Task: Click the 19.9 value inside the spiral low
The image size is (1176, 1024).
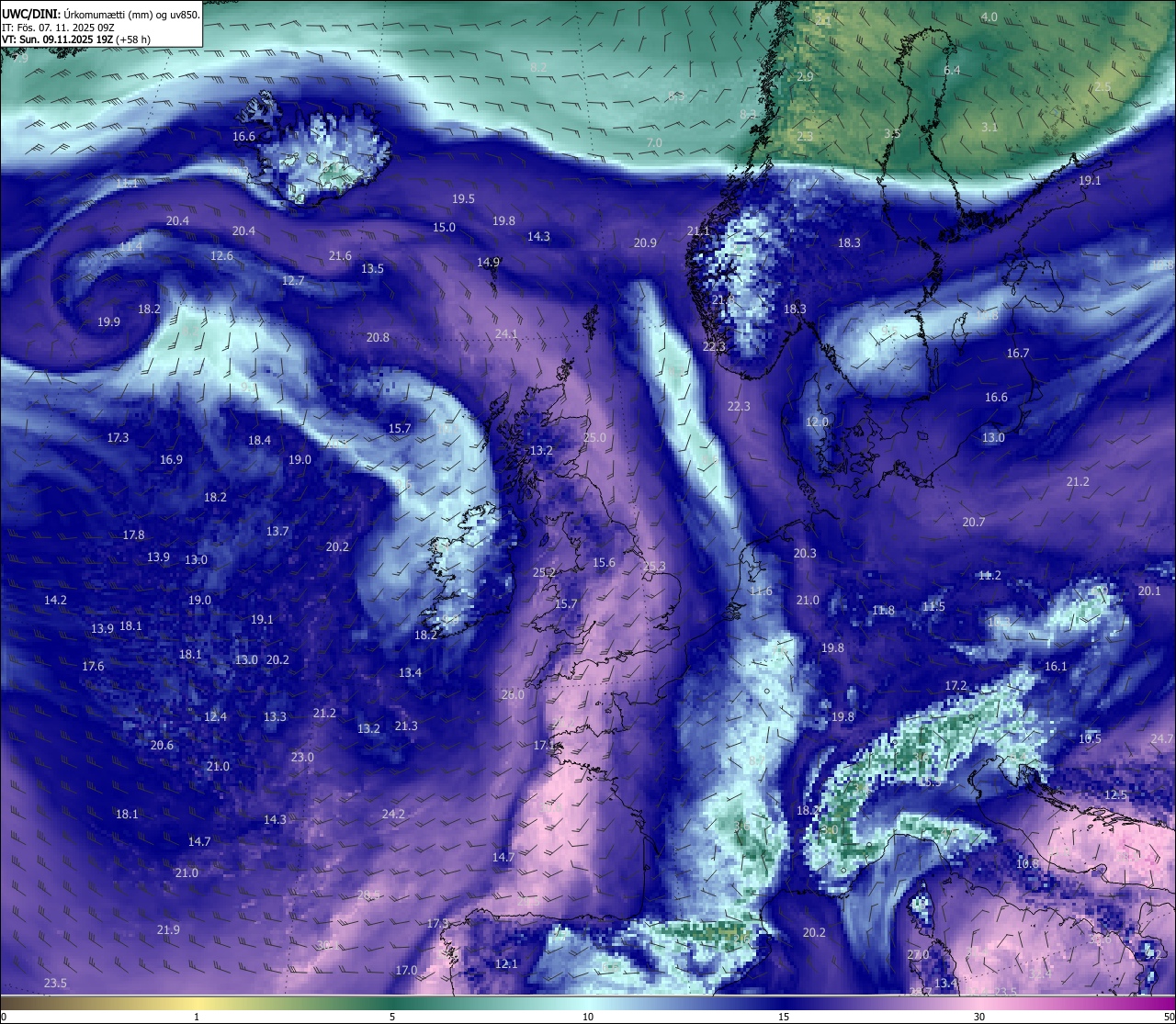Action: [x=108, y=321]
